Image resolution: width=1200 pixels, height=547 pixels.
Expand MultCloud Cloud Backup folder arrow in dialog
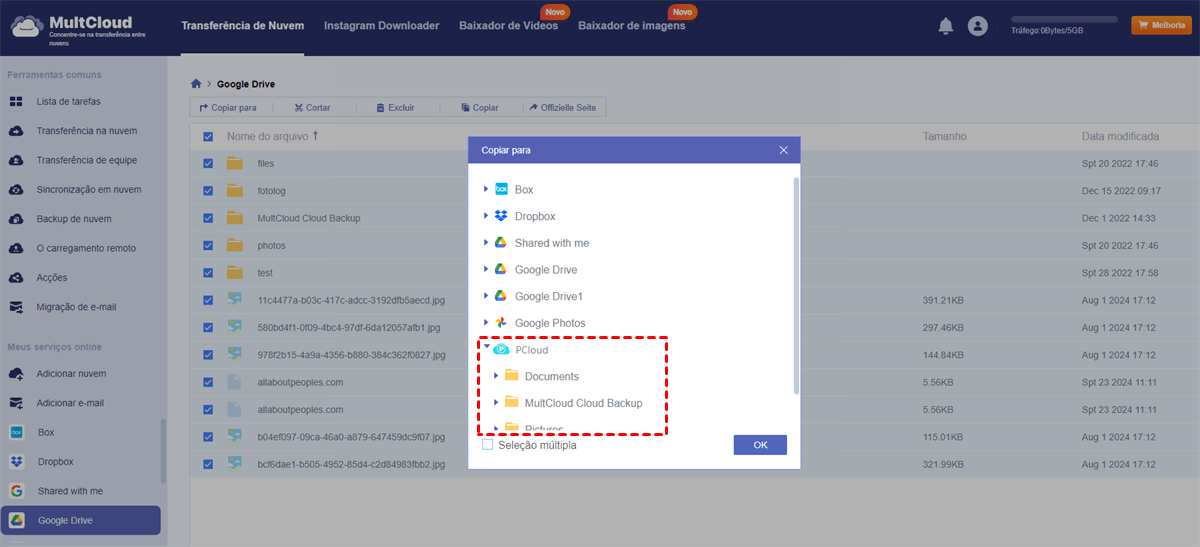[496, 403]
